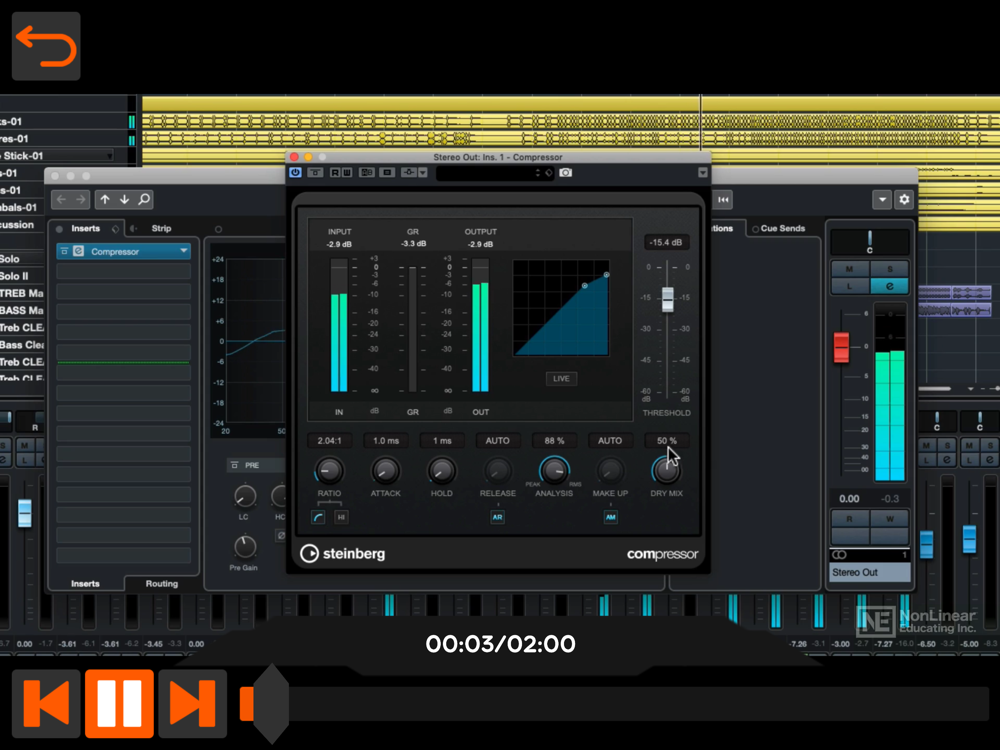Click the Pre Gain knob
The width and height of the screenshot is (1000, 750).
(244, 547)
